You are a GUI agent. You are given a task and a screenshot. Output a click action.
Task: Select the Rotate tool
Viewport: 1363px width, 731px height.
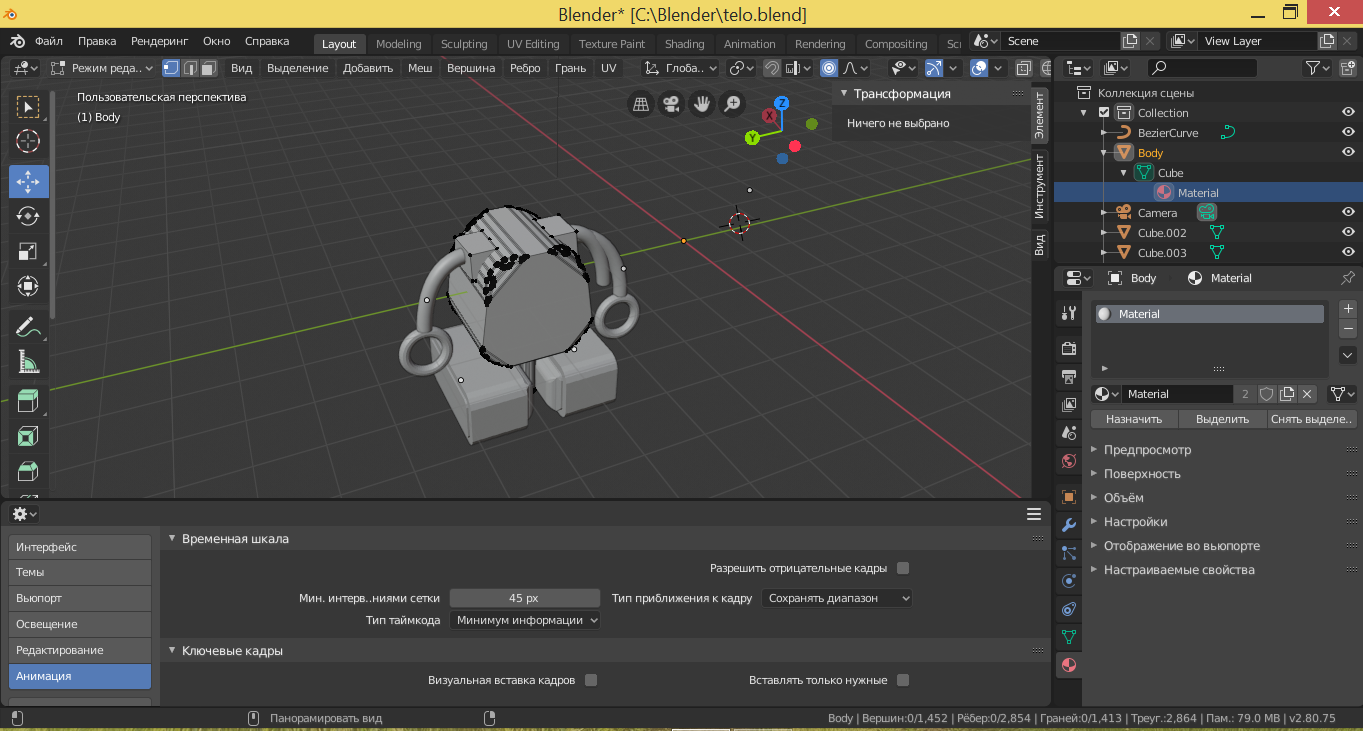28,216
